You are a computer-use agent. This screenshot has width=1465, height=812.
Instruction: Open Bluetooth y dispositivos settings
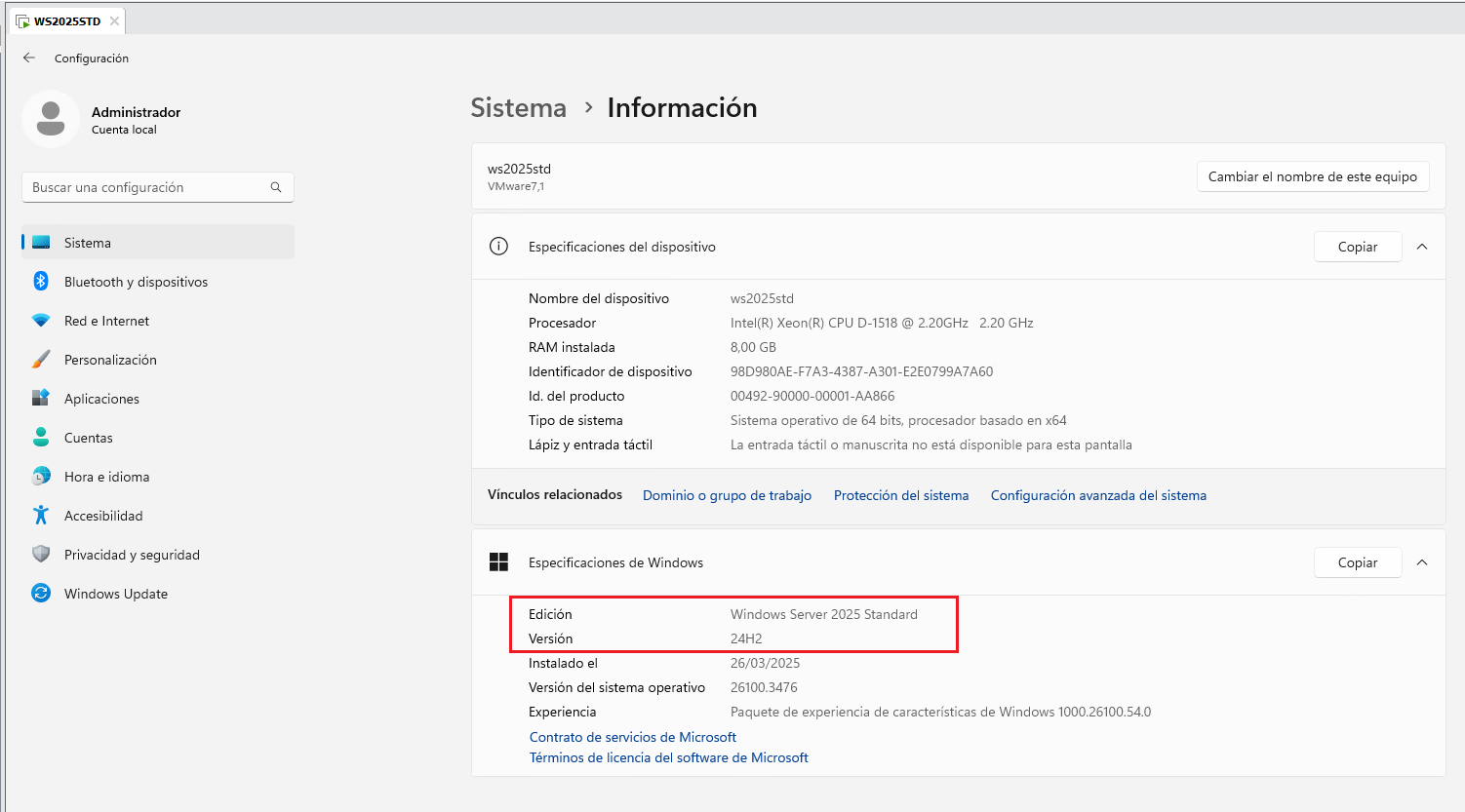tap(136, 282)
